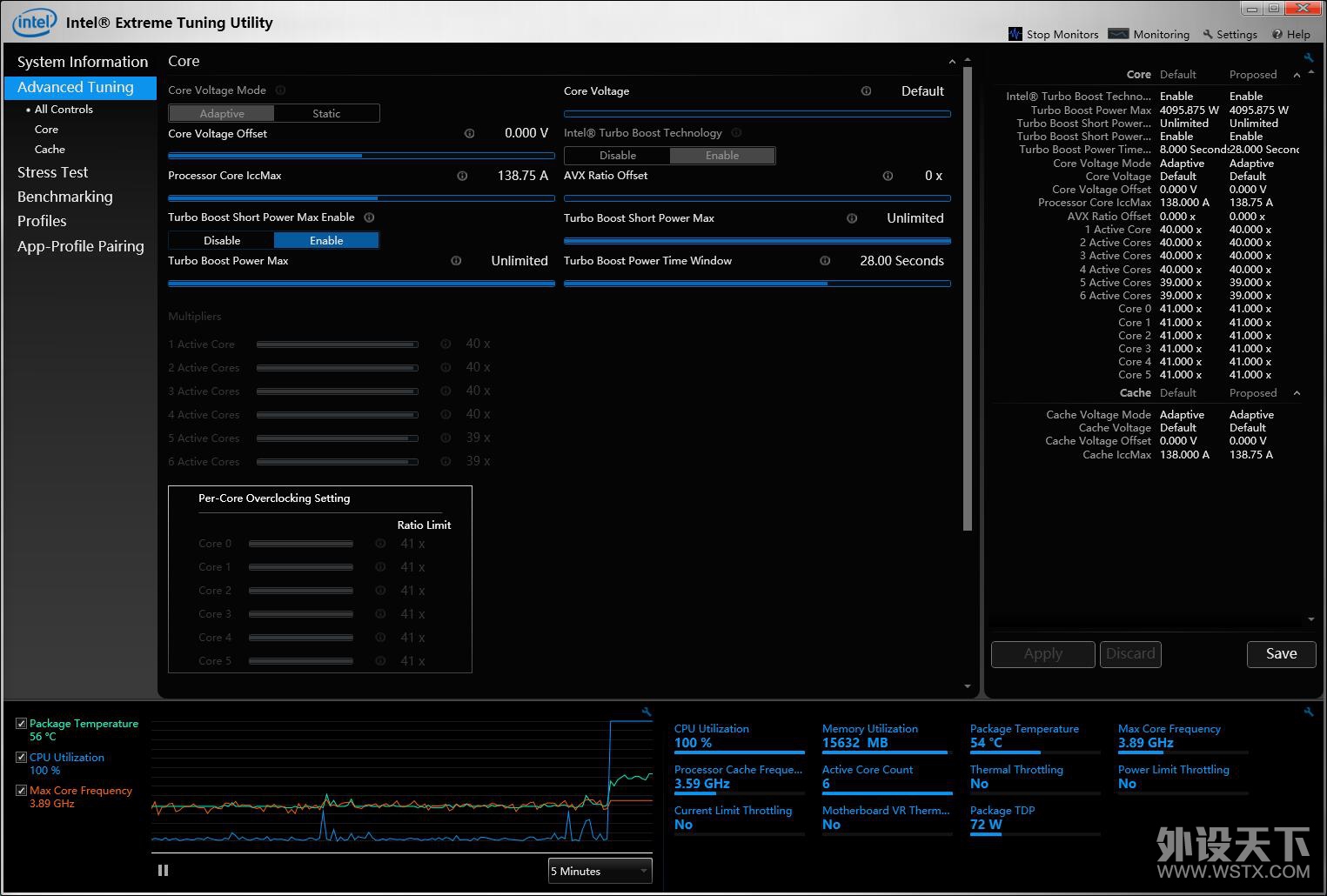
Task: Click the Help question mark icon
Action: 1277,35
